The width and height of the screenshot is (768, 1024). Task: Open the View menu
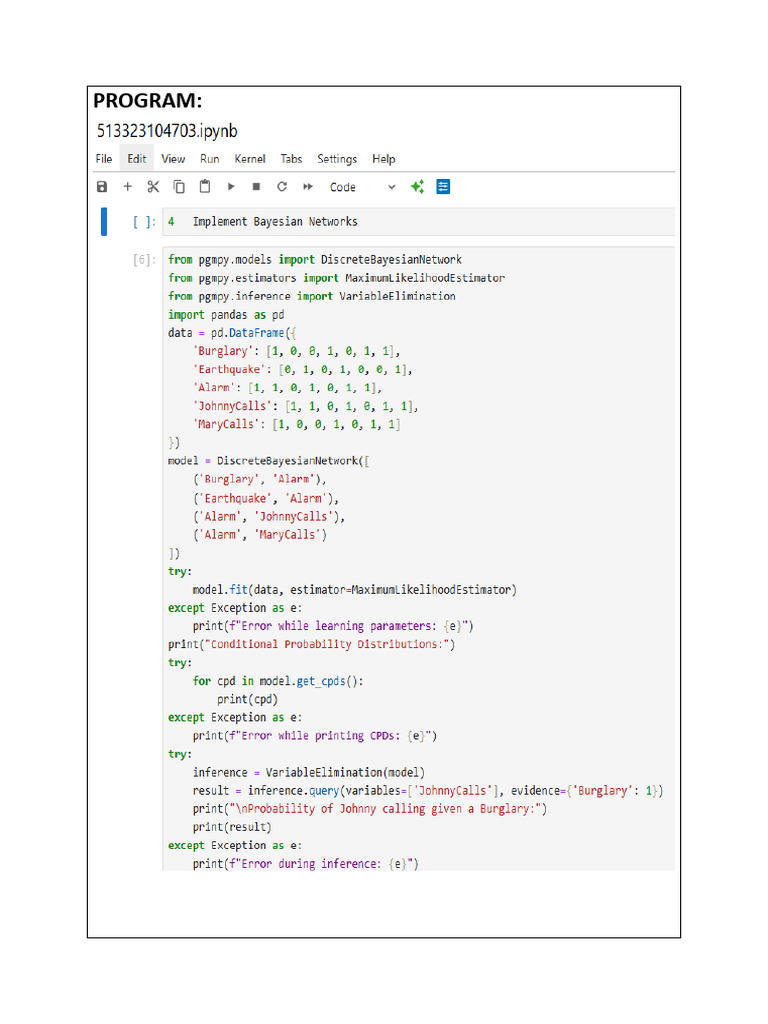point(173,159)
